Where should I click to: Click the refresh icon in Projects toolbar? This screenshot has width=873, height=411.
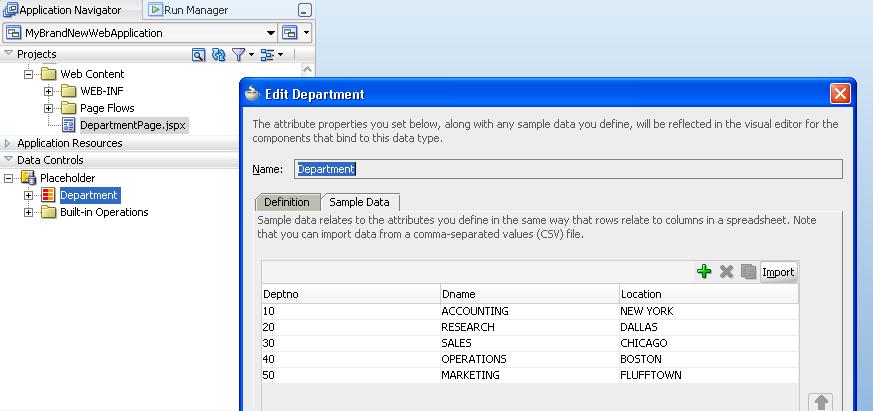218,55
